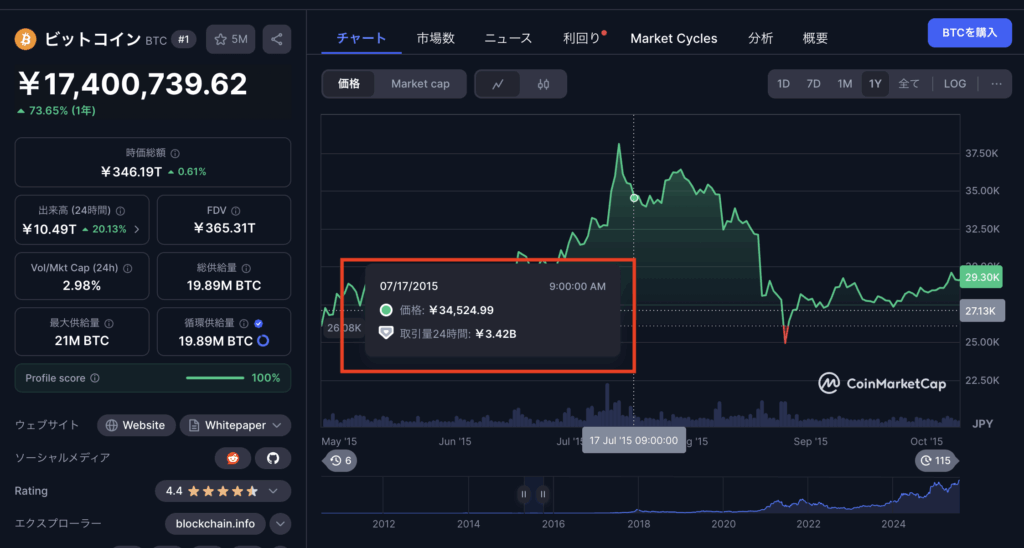The height and width of the screenshot is (548, 1024).
Task: Click the circulating supply progress ring icon
Action: tap(263, 341)
